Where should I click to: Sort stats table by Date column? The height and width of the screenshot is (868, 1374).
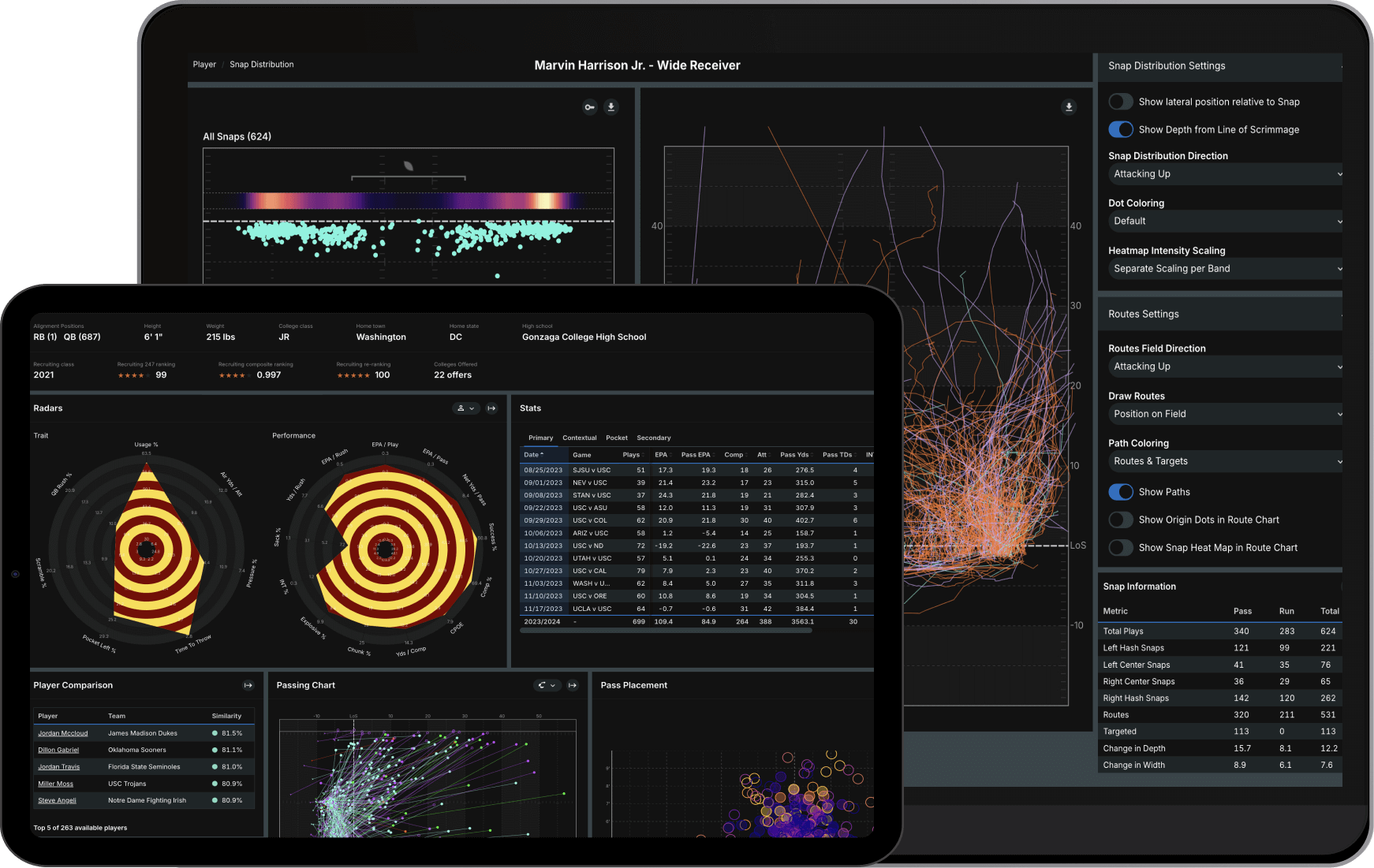(x=533, y=455)
